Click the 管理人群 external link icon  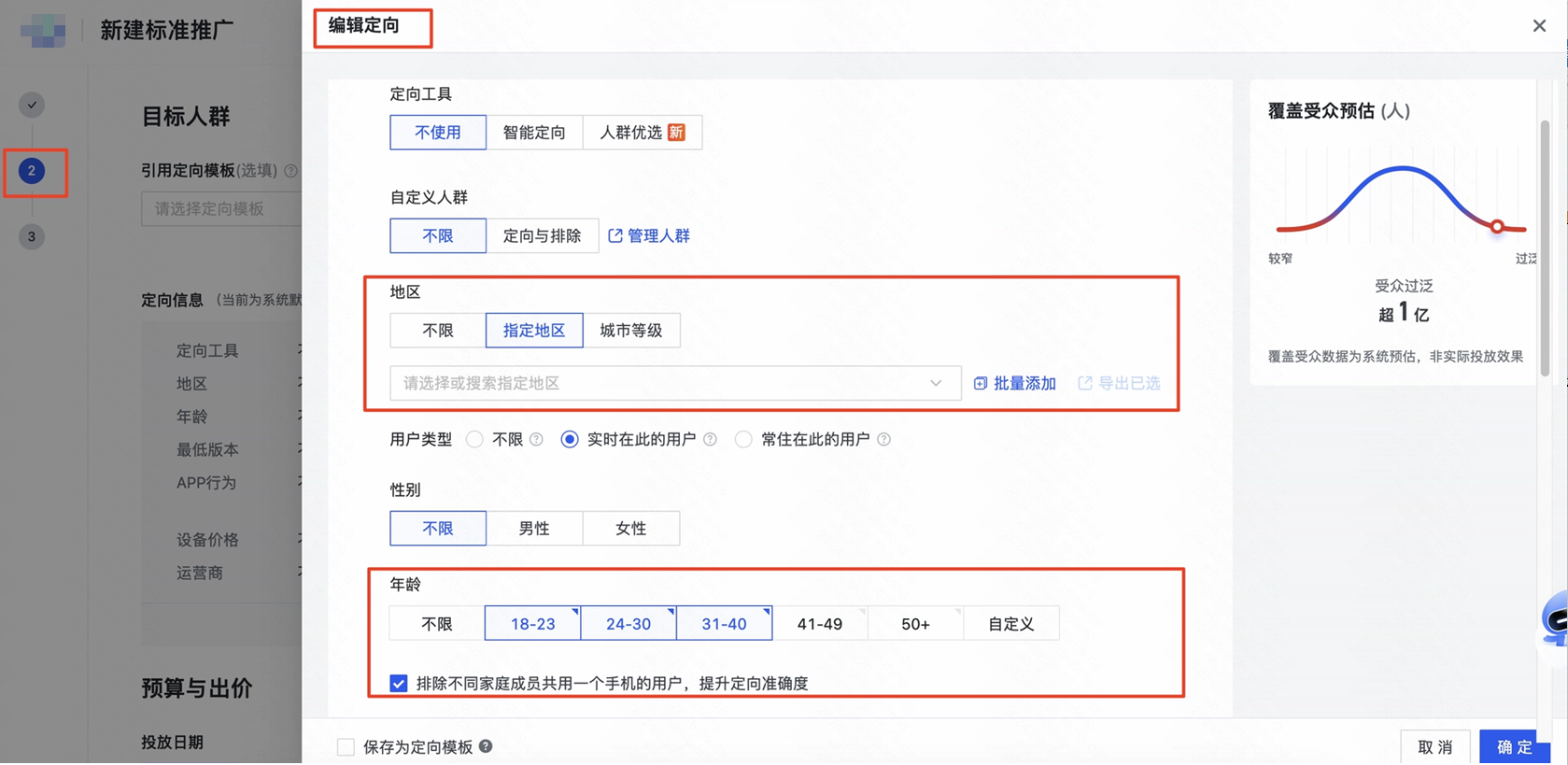coord(615,236)
